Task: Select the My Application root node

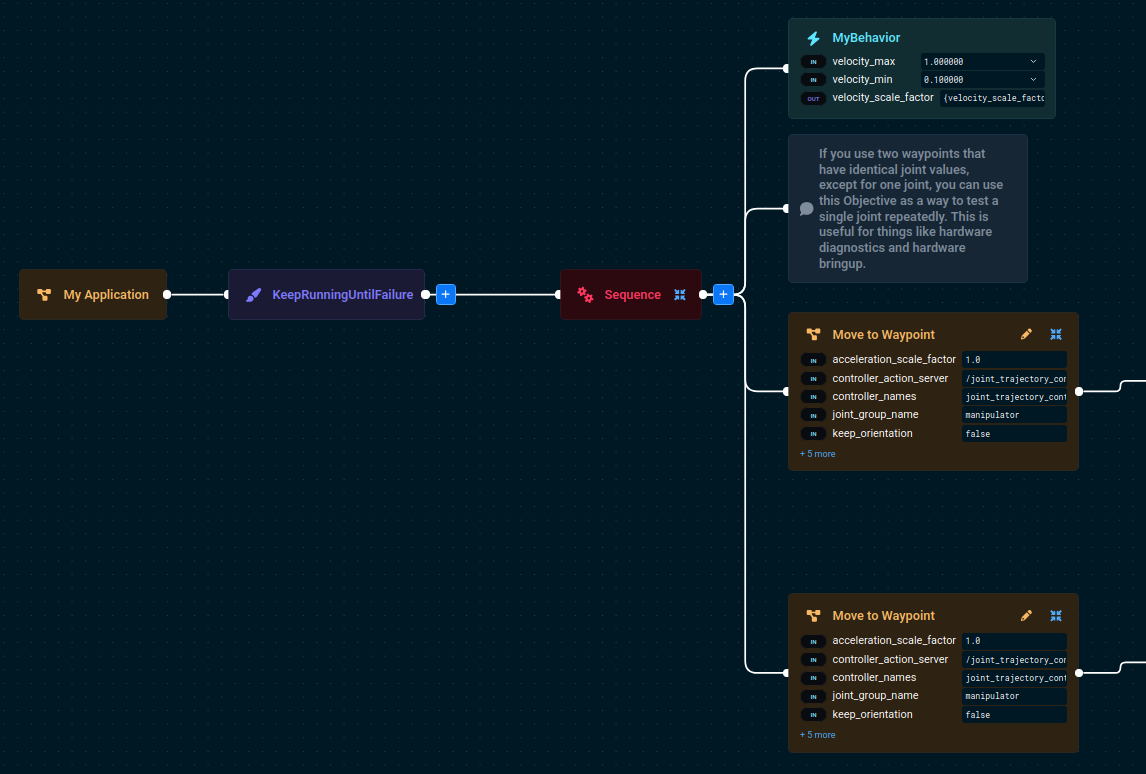Action: (x=93, y=295)
